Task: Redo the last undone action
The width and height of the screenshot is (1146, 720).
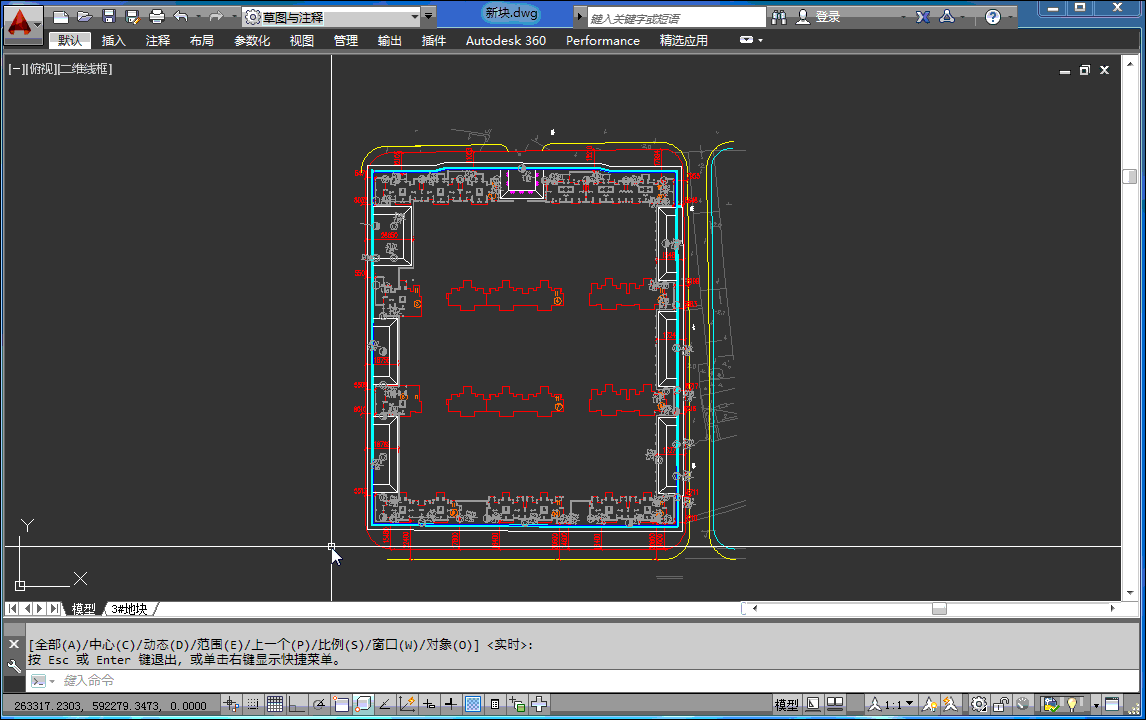Action: (216, 16)
